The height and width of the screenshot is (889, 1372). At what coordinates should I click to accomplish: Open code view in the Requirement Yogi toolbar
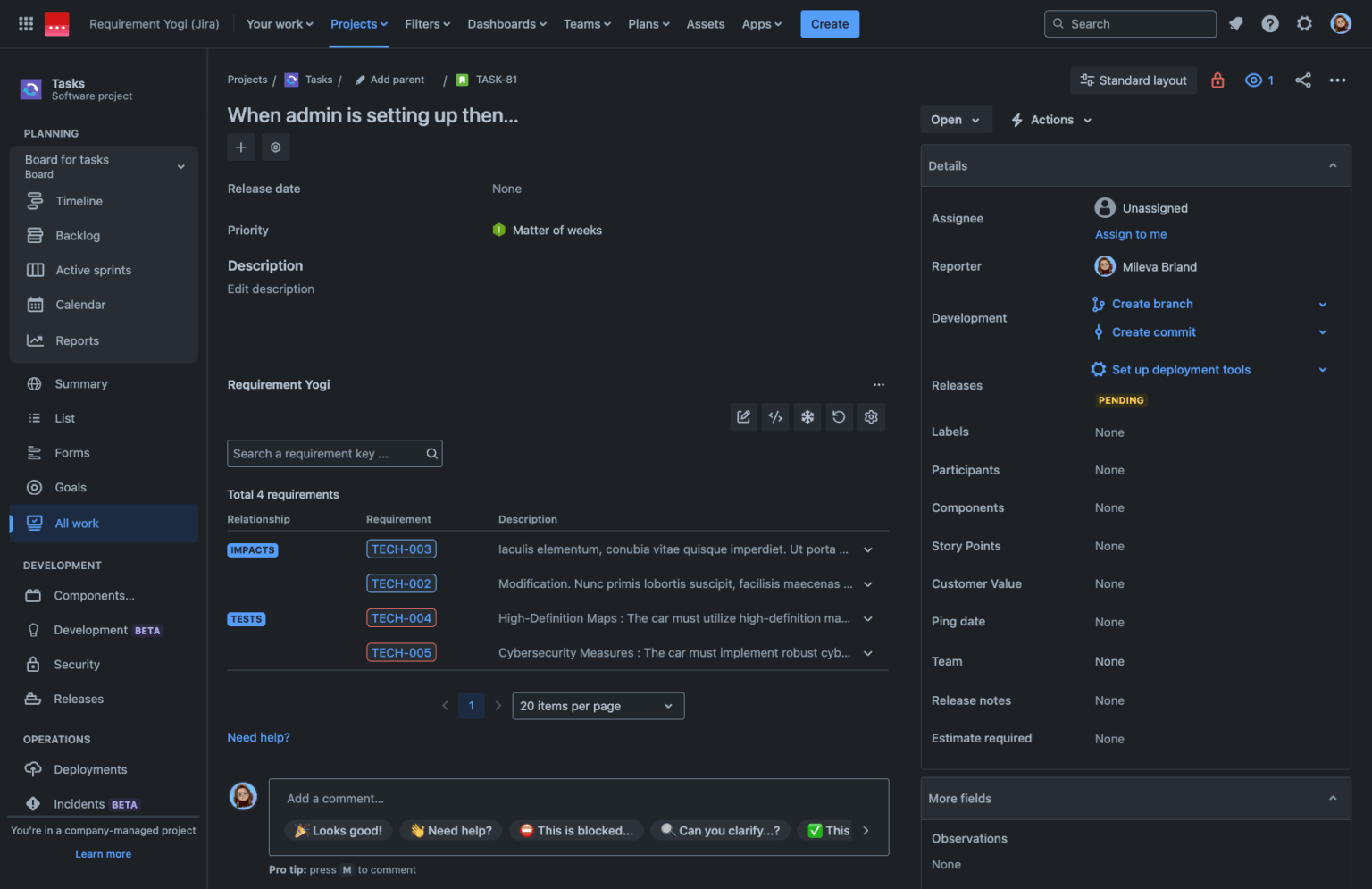tap(775, 416)
